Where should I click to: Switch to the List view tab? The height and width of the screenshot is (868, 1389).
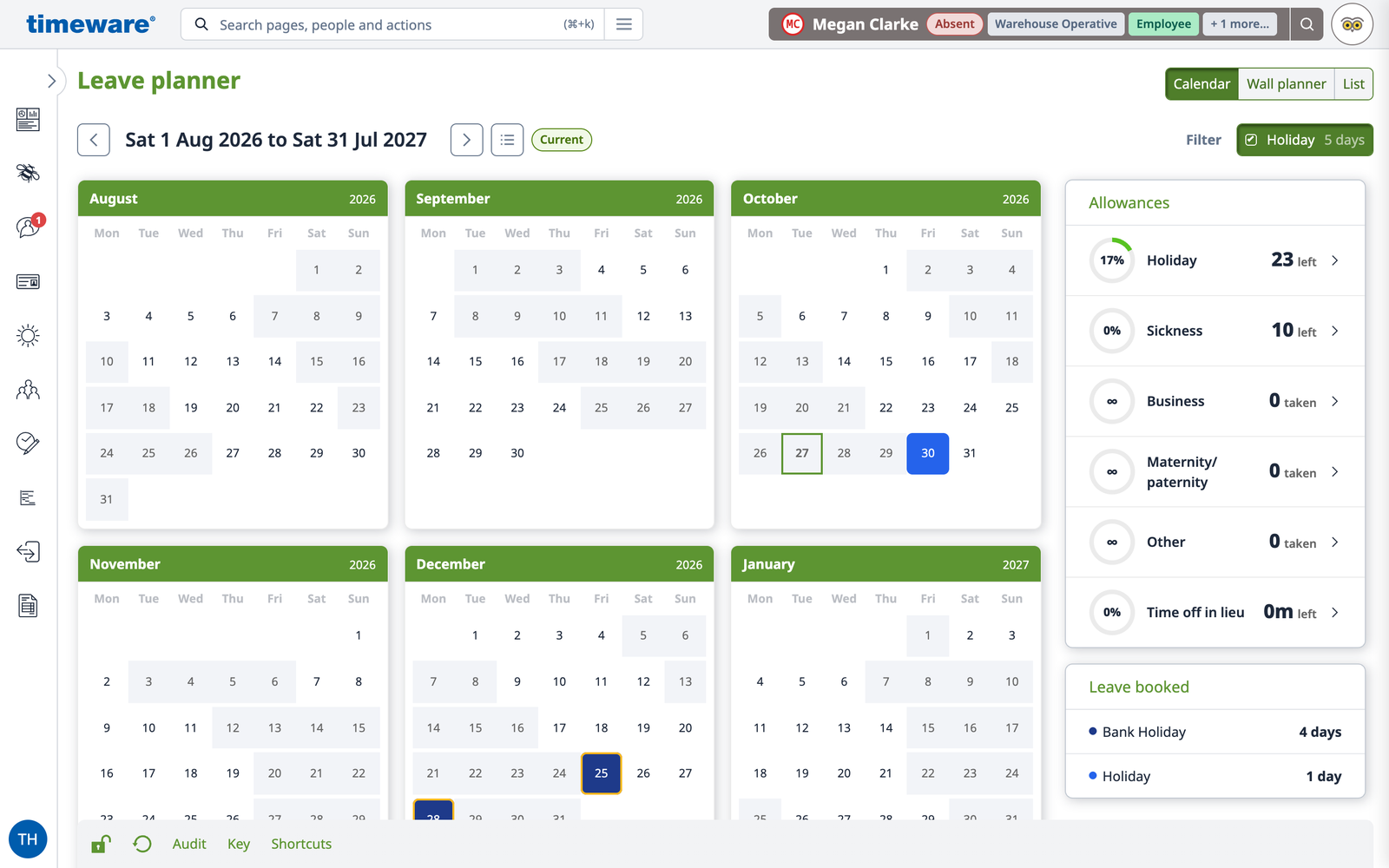[x=1353, y=84]
